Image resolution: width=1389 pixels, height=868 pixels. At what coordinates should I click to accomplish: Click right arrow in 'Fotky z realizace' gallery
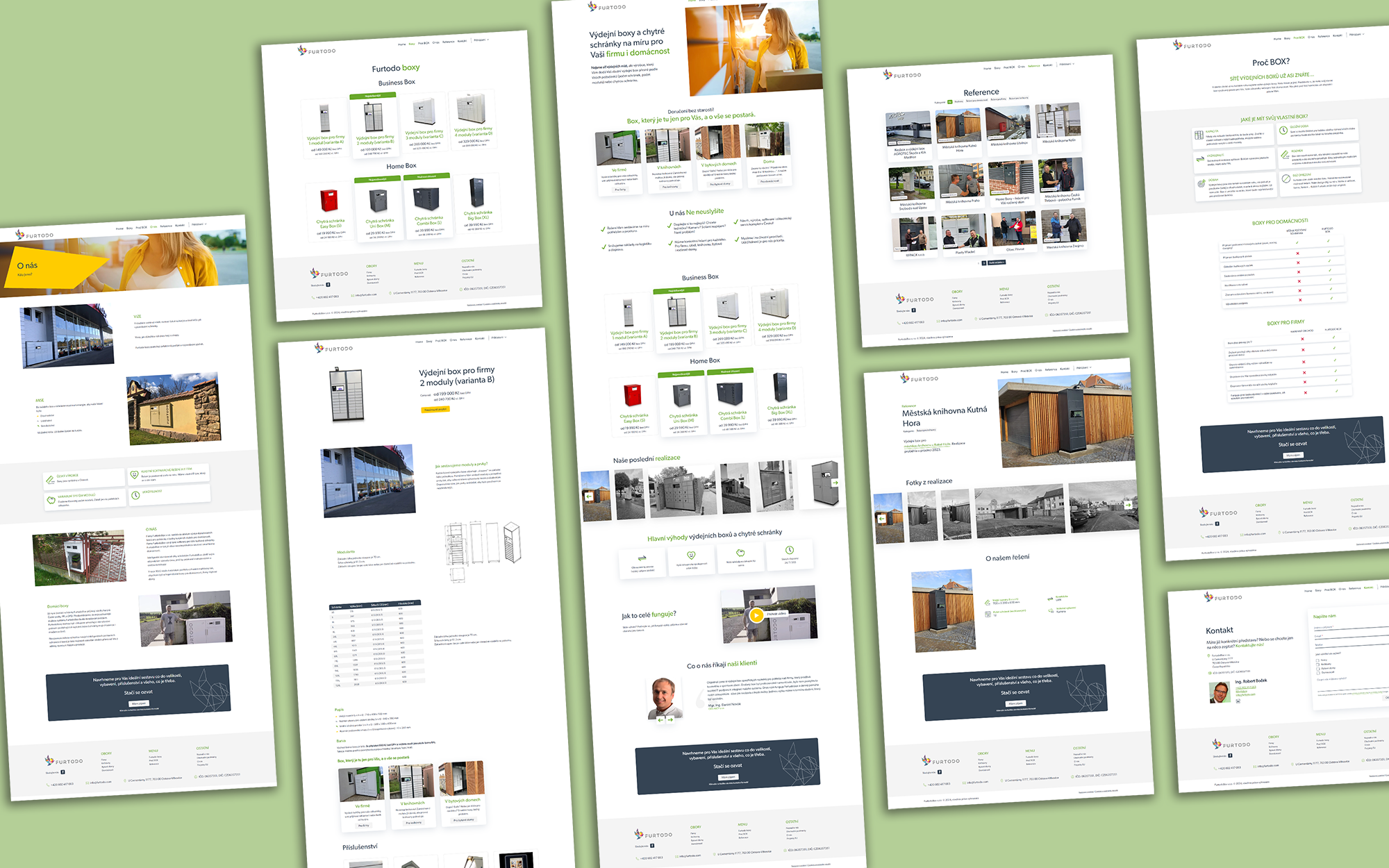pos(1127,505)
